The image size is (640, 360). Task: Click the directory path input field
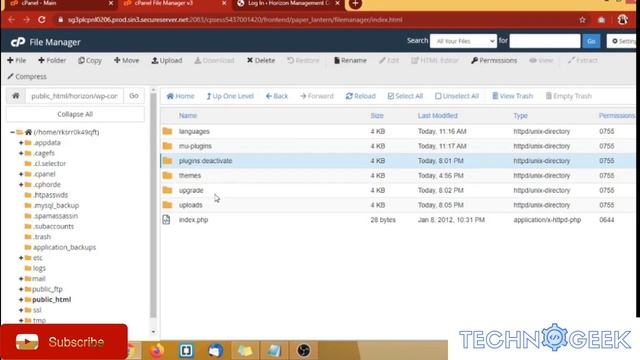74,96
